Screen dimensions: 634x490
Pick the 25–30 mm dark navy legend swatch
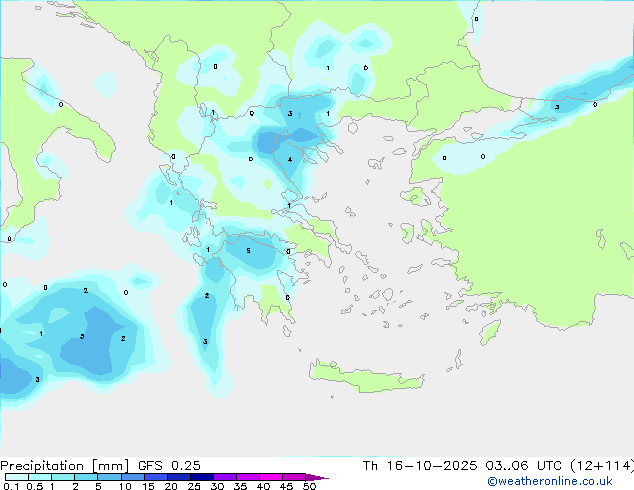pyautogui.click(x=201, y=477)
